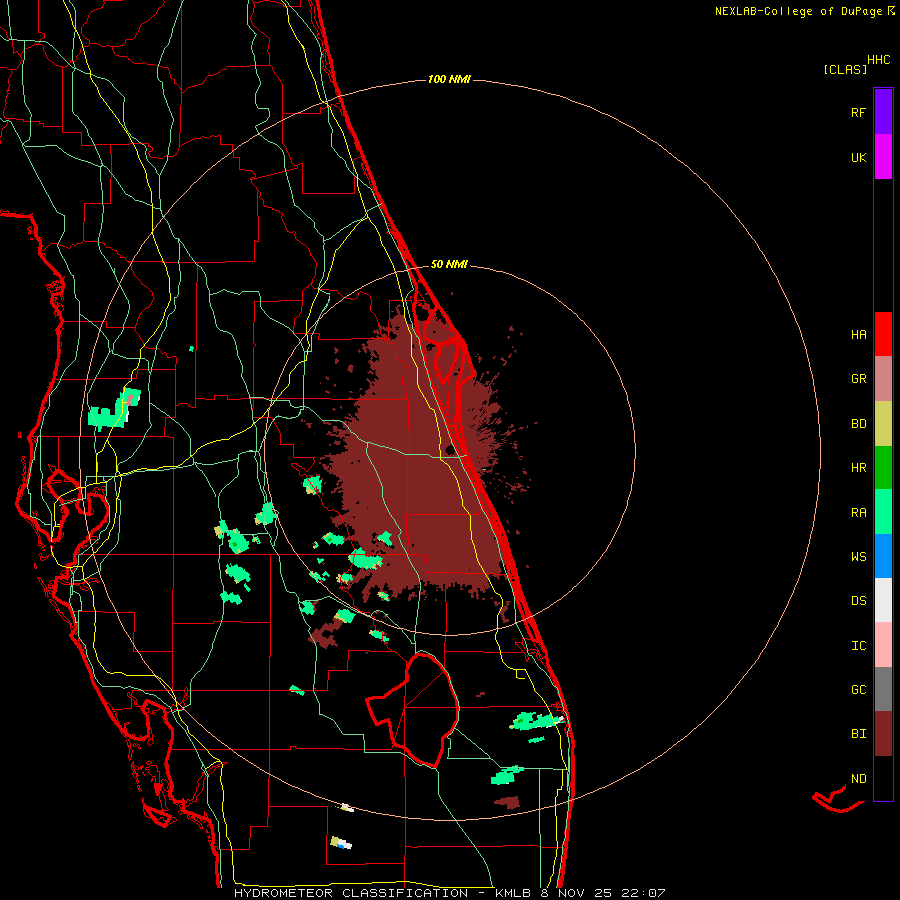Select the DS legend label

click(x=858, y=601)
